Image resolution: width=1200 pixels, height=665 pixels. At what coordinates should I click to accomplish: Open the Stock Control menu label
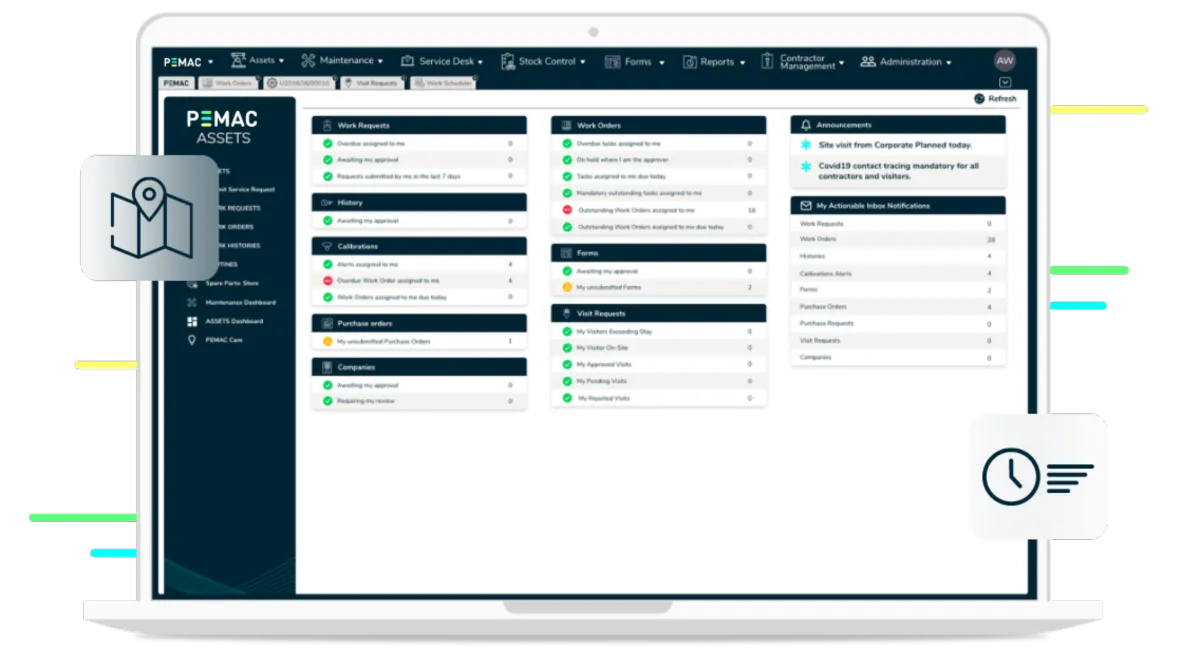tap(547, 62)
